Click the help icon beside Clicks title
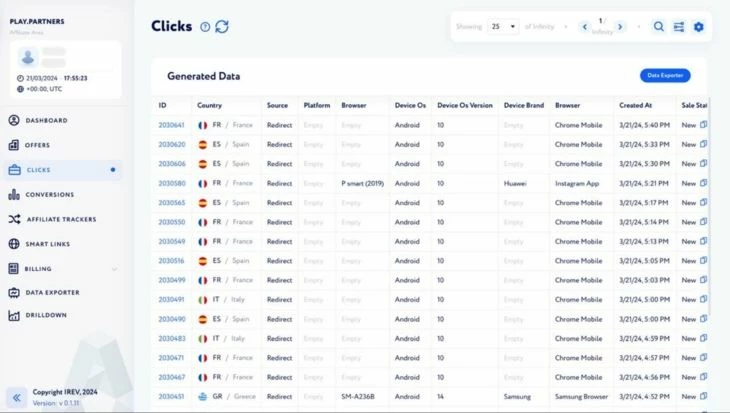 click(x=205, y=27)
